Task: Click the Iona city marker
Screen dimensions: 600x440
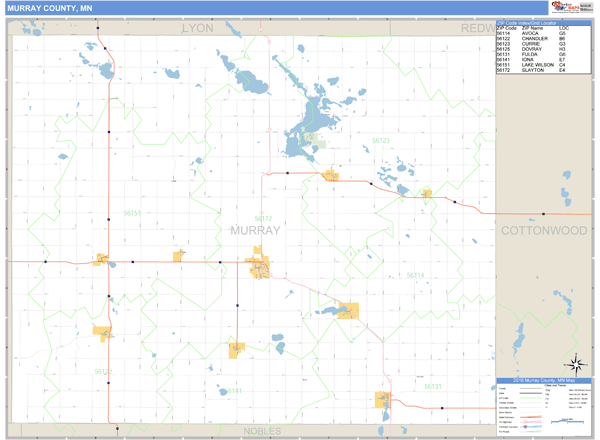Action: point(238,349)
